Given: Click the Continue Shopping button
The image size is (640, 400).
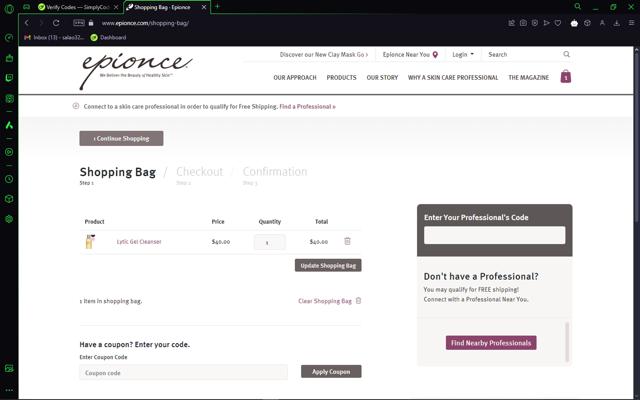Looking at the screenshot, I should point(121,138).
